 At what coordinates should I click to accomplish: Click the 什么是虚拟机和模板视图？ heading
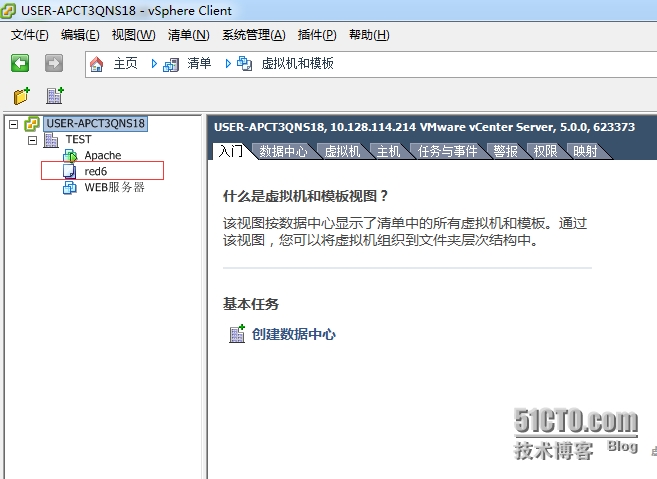point(305,196)
